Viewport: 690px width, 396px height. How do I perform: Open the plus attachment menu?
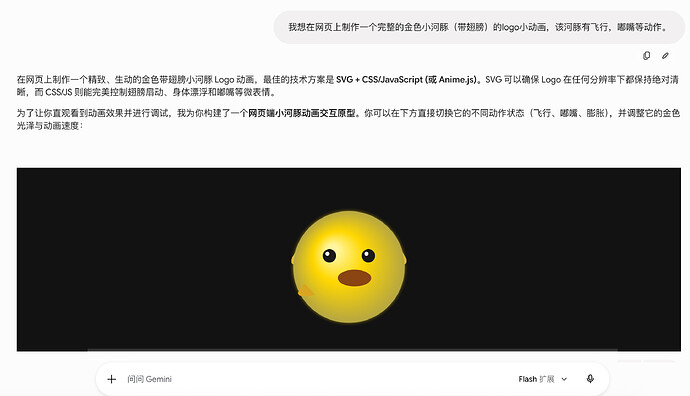point(111,379)
